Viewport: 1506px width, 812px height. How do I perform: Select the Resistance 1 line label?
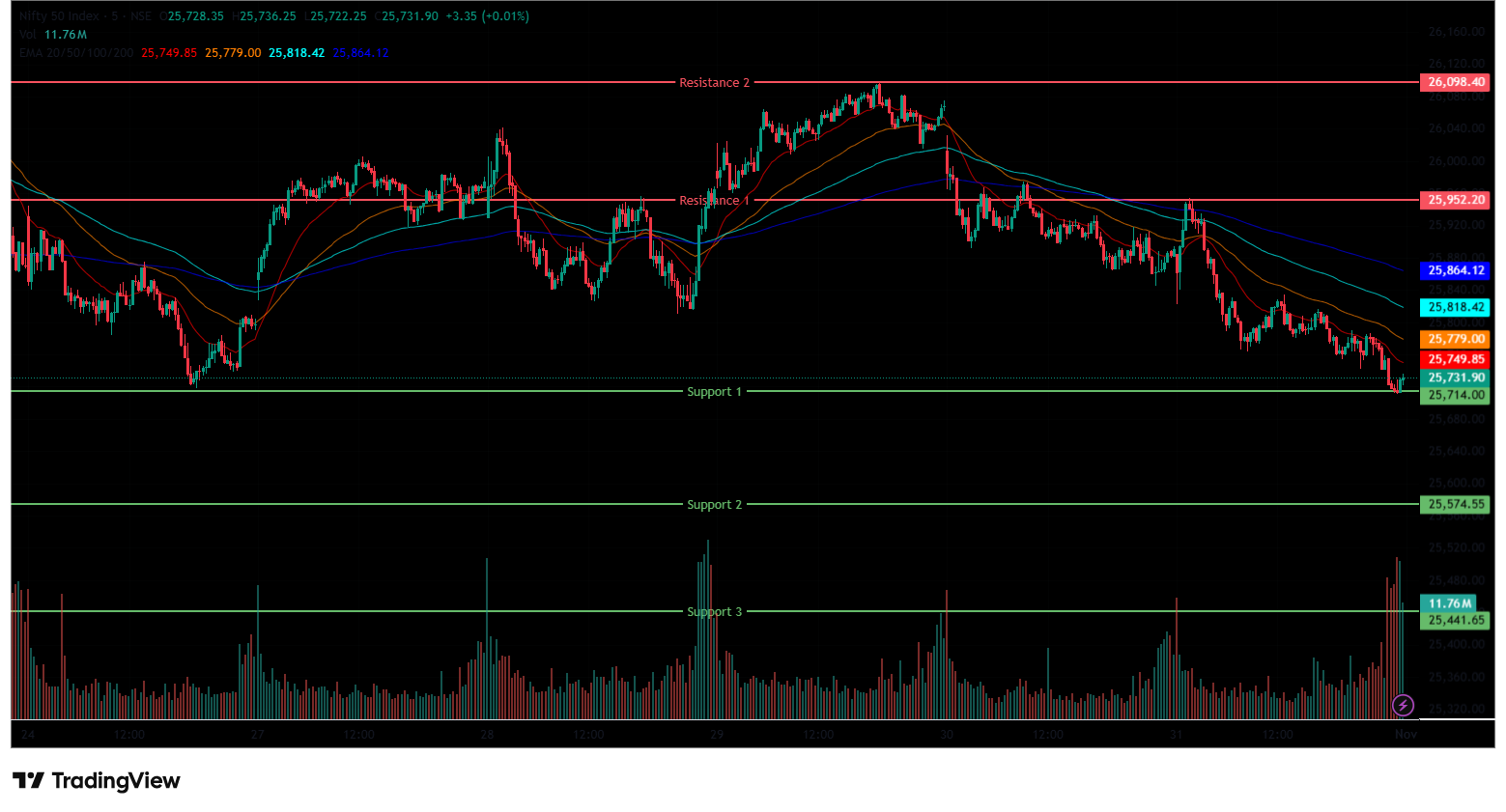coord(714,201)
